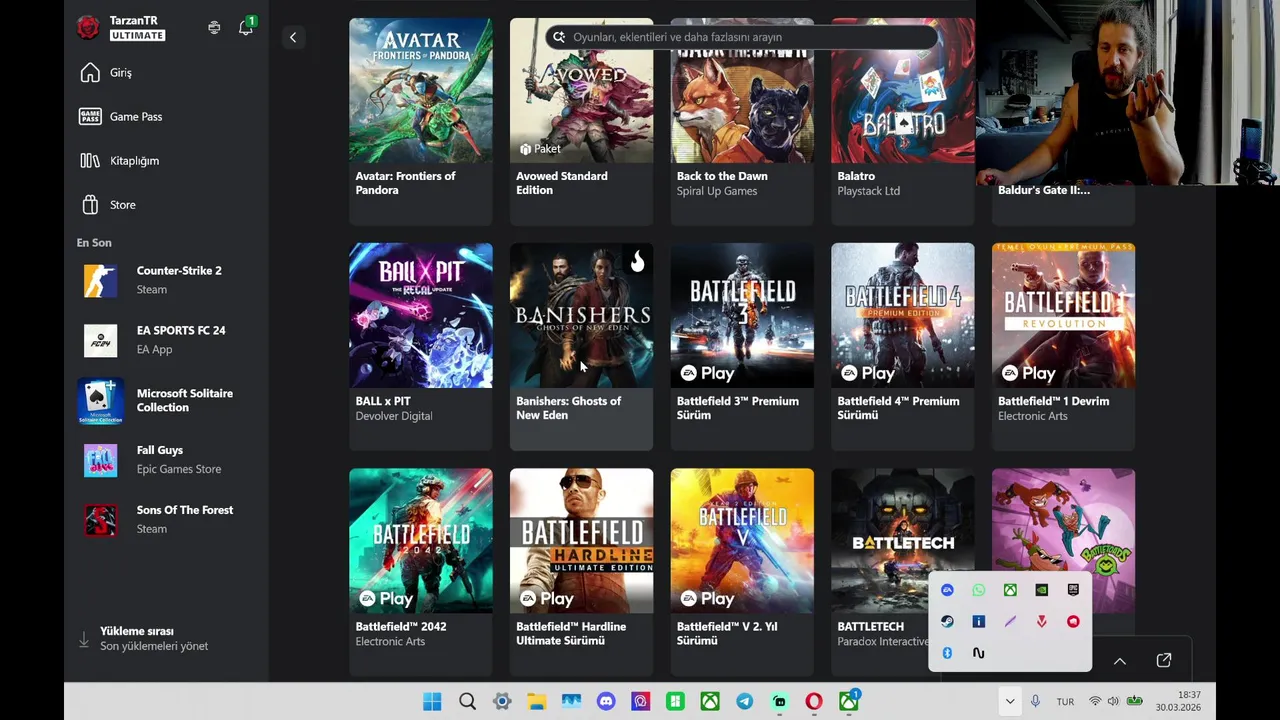The image size is (1280, 720).
Task: Open Windows Search from the taskbar
Action: point(467,701)
